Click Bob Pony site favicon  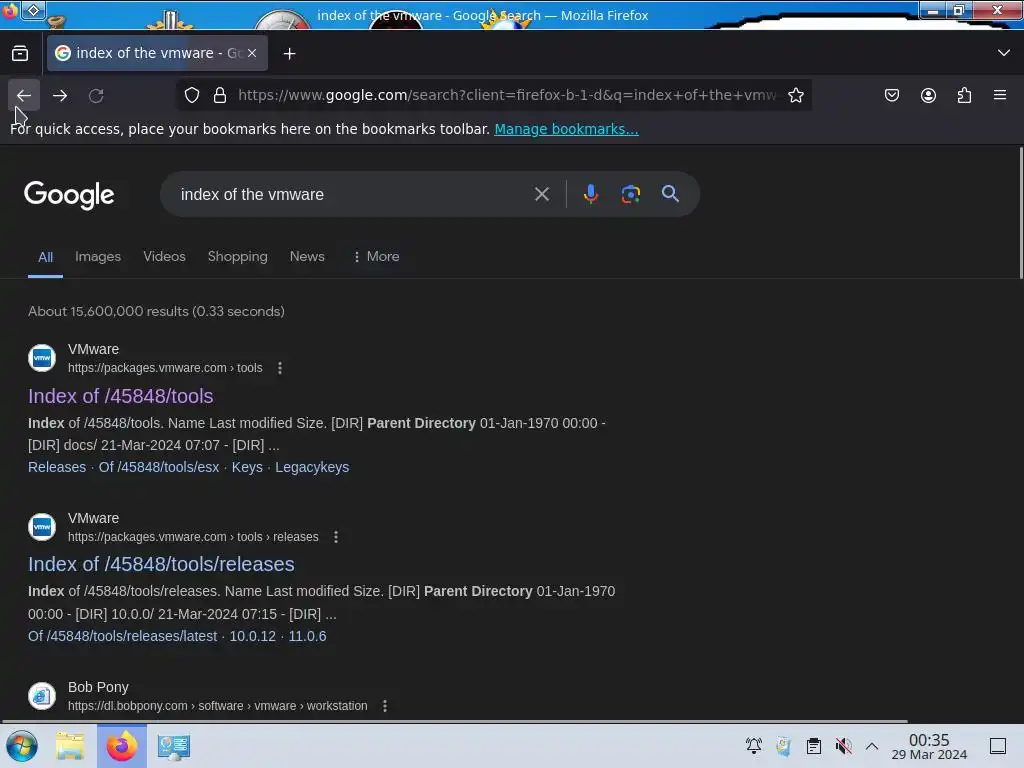pos(42,696)
